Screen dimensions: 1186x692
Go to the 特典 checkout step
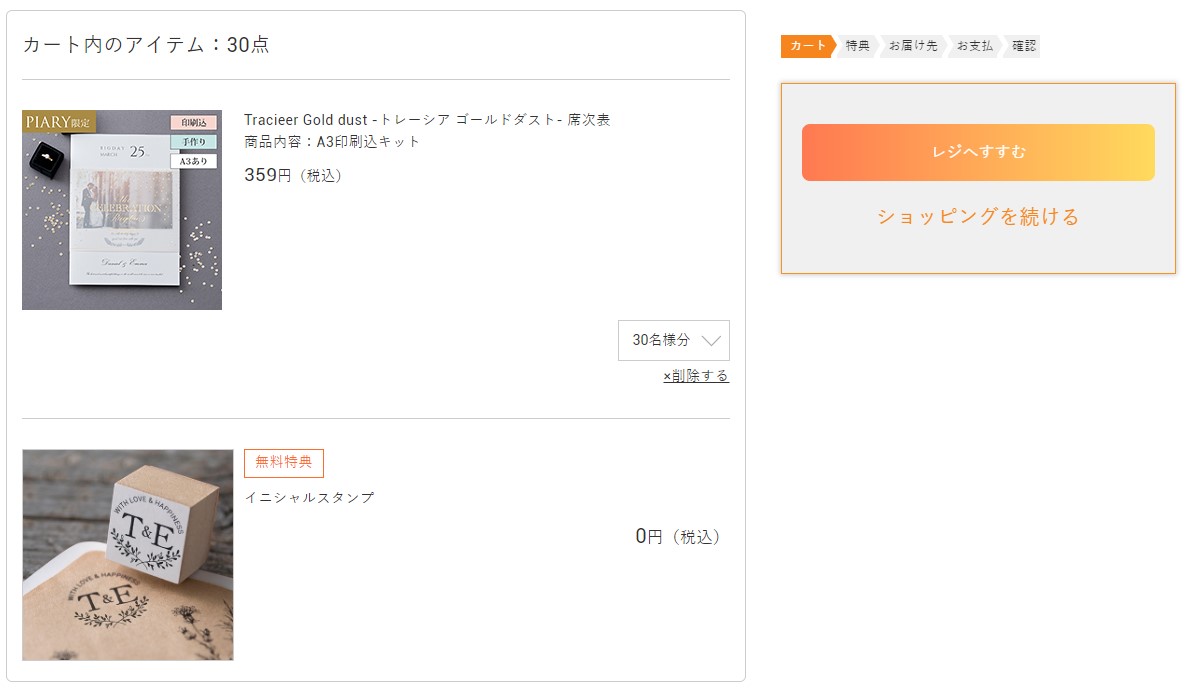click(x=858, y=46)
